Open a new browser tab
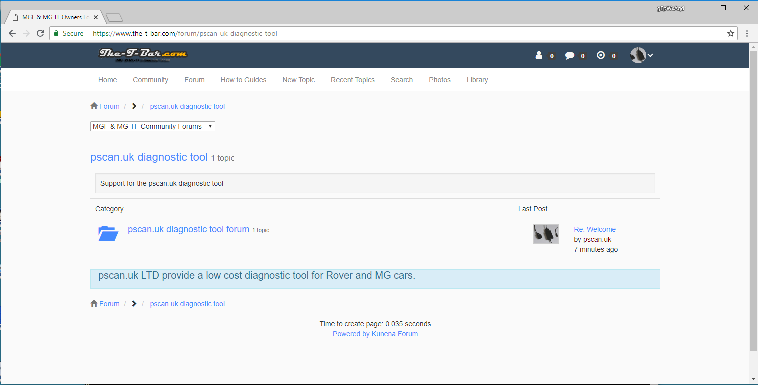 point(114,18)
